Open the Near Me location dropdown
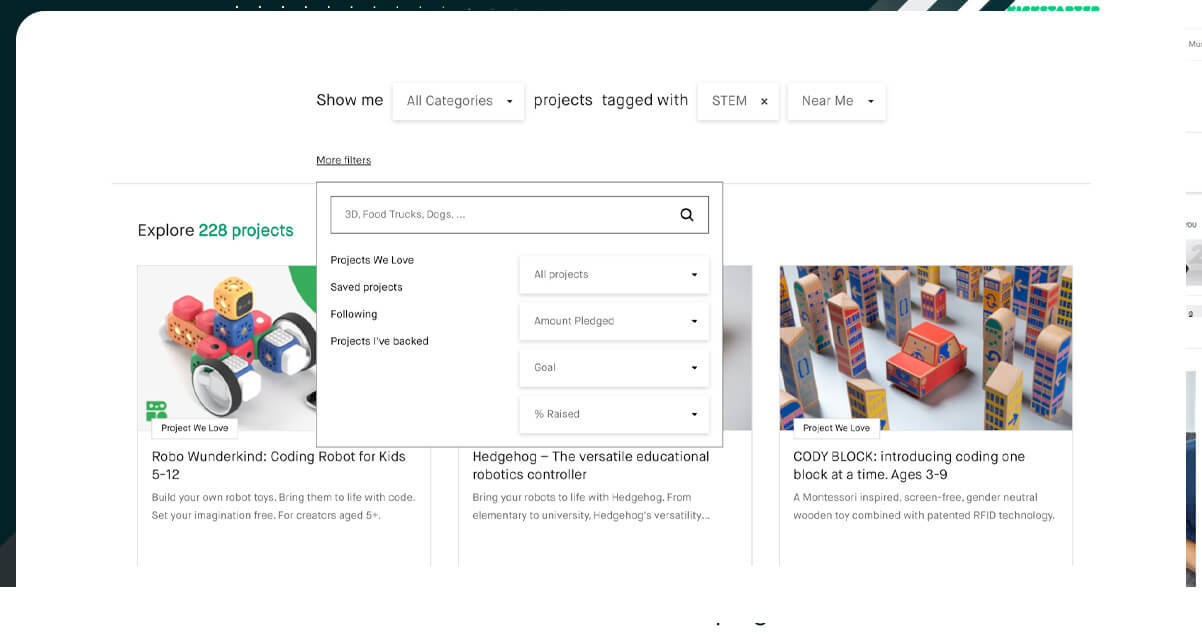The image size is (1202, 634). pyautogui.click(x=836, y=101)
